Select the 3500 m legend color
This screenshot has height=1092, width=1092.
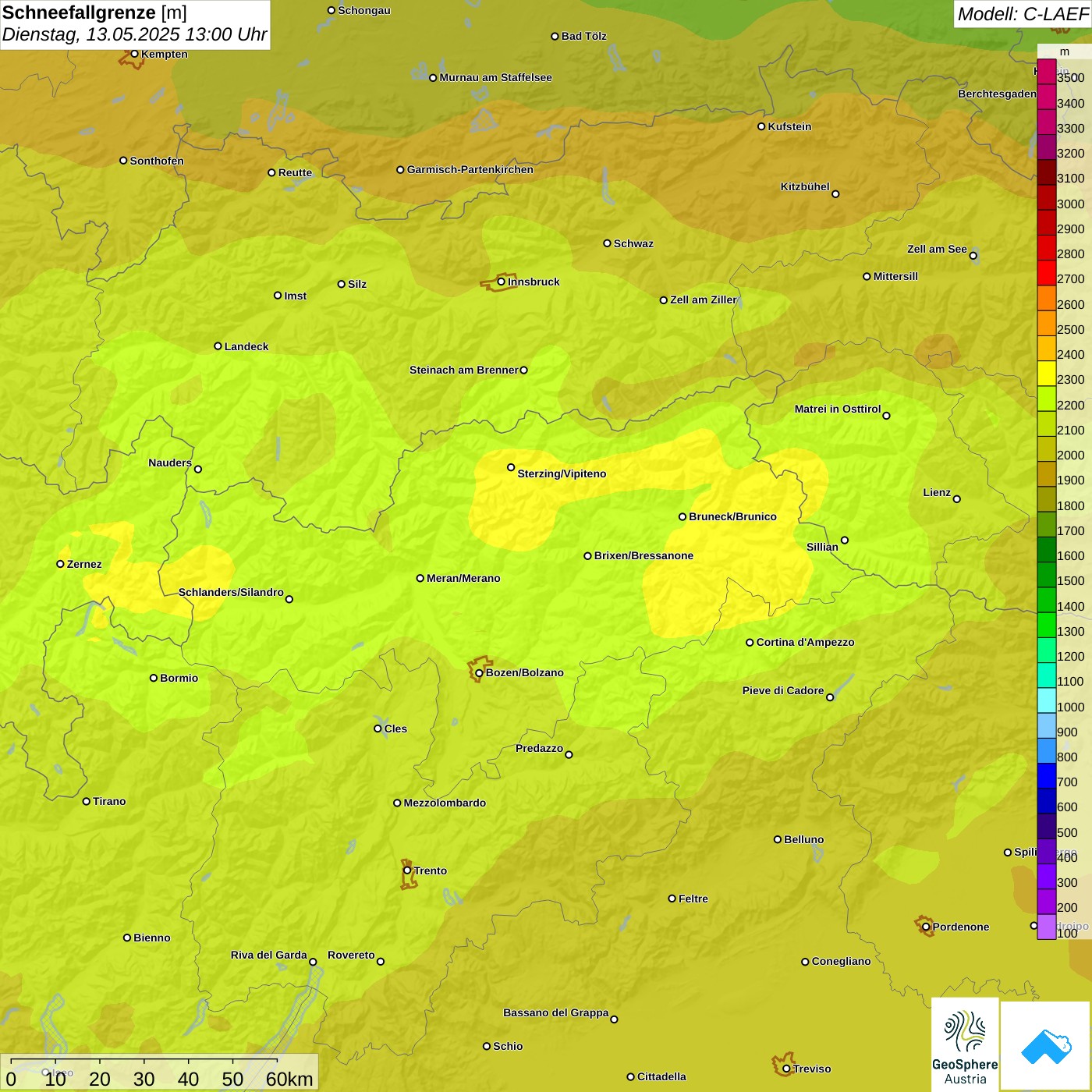tap(1047, 72)
